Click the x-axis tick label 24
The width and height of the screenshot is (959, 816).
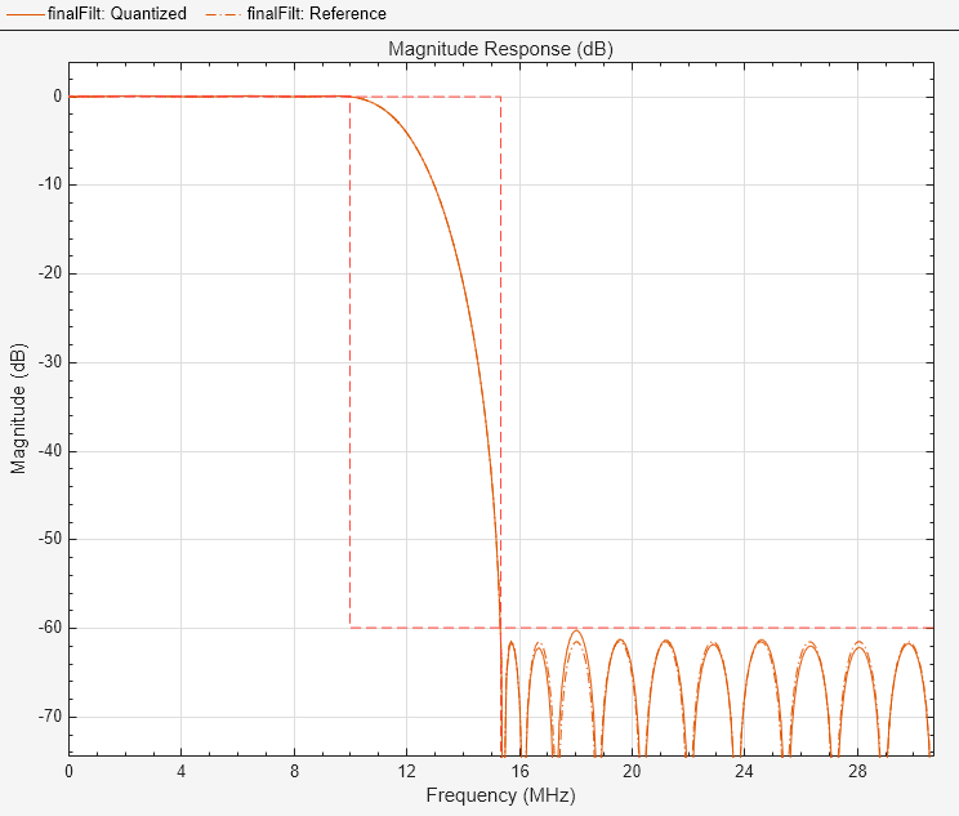(744, 771)
